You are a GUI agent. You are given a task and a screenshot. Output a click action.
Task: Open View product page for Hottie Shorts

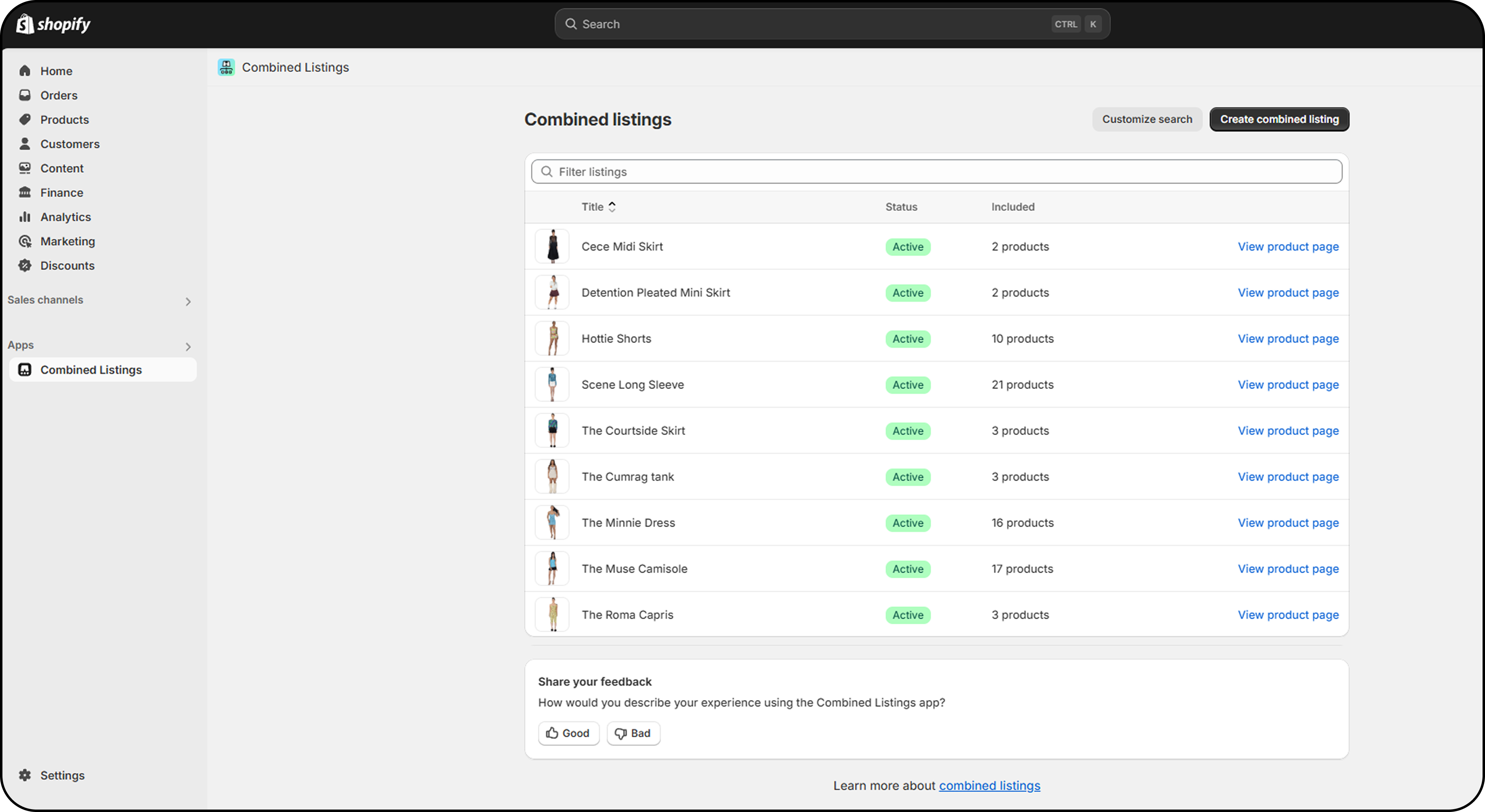point(1288,339)
